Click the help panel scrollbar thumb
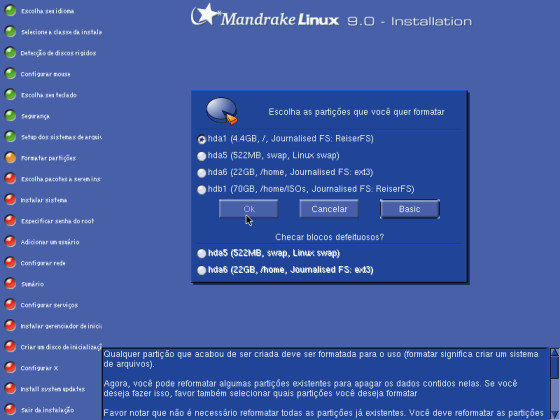Viewport: 560px width, 420px height. [555, 368]
